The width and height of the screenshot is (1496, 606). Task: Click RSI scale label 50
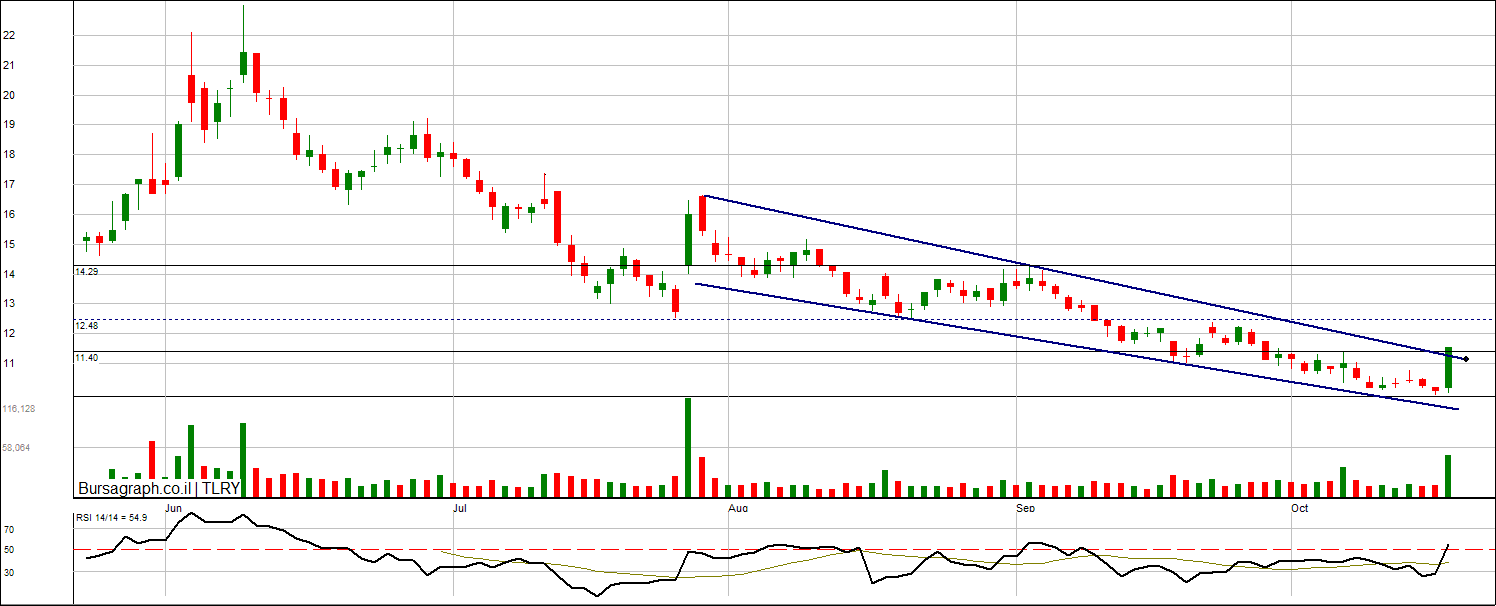tap(8, 550)
